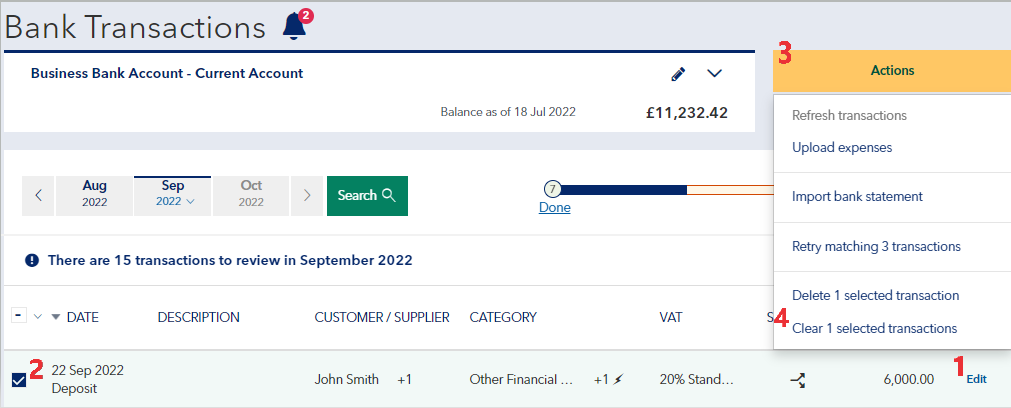
Task: Open the bulk selection chevron dropdown
Action: pos(38,317)
